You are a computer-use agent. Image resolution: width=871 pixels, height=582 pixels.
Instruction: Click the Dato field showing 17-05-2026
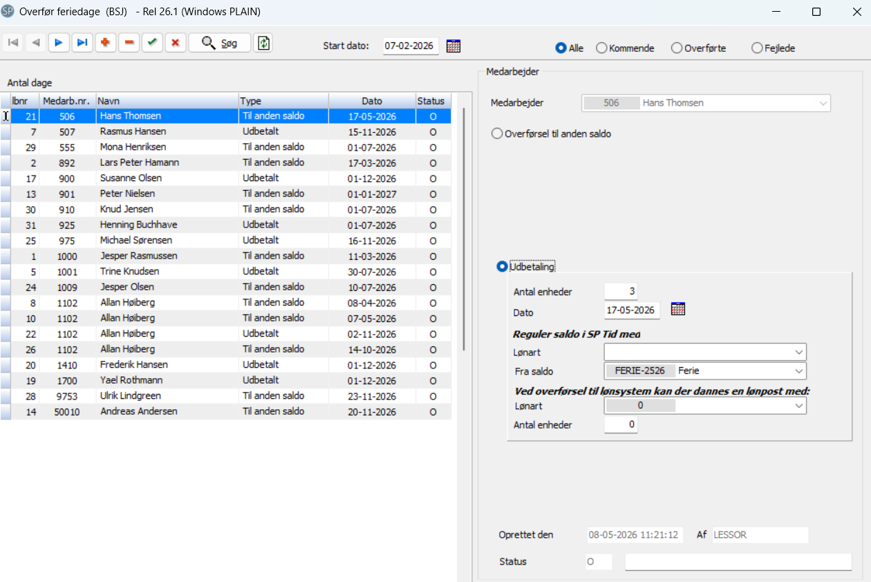coord(632,310)
